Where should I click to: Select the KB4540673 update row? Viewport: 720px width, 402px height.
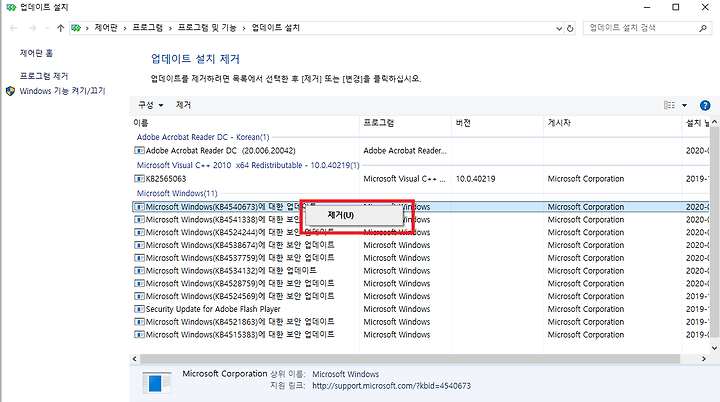[420, 207]
